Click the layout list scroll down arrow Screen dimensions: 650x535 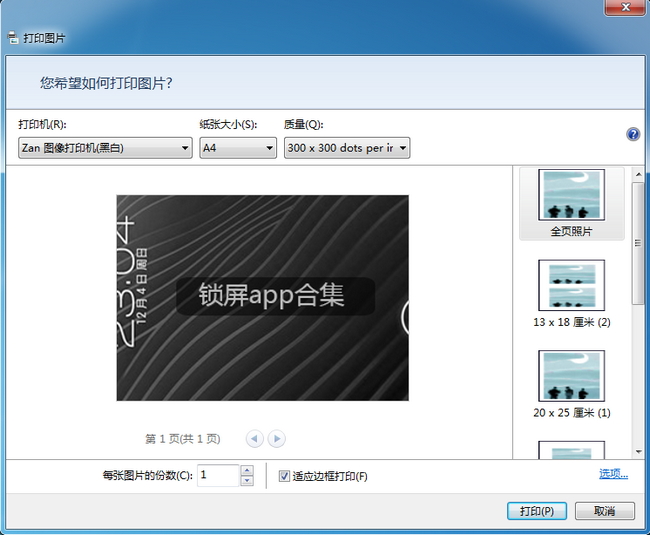tap(638, 452)
